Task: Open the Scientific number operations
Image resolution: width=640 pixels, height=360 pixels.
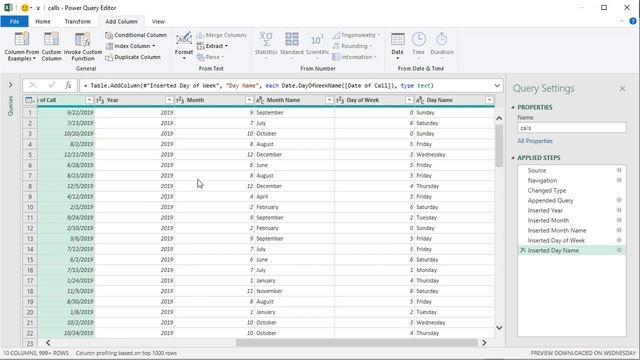Action: [x=317, y=46]
